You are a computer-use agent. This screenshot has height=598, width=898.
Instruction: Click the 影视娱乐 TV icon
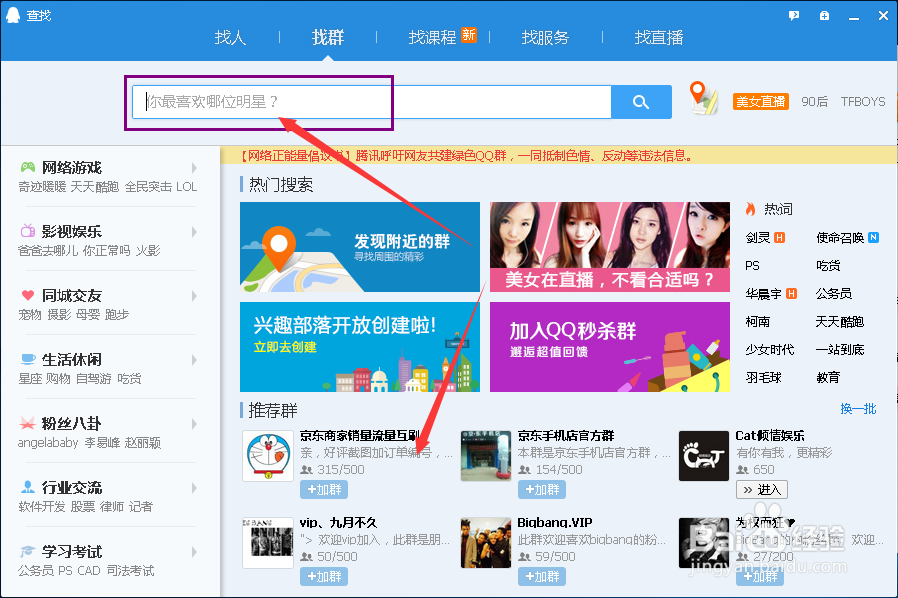click(27, 231)
